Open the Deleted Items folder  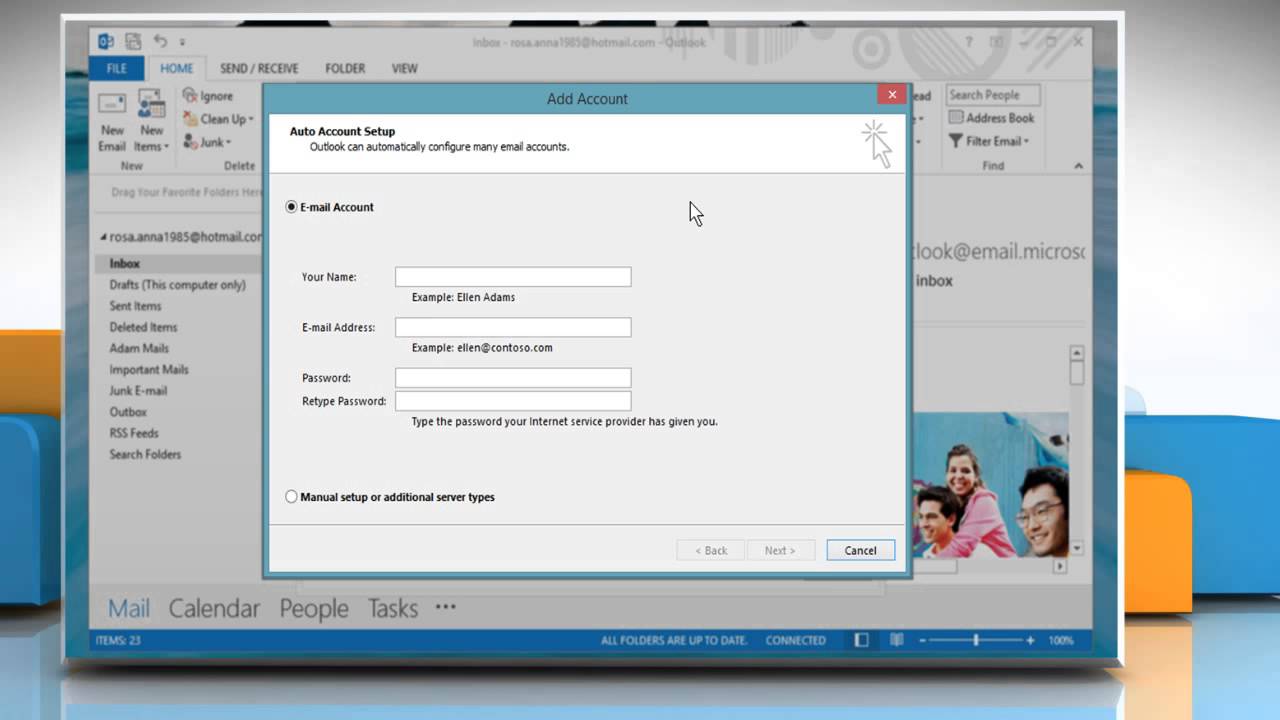(x=143, y=327)
